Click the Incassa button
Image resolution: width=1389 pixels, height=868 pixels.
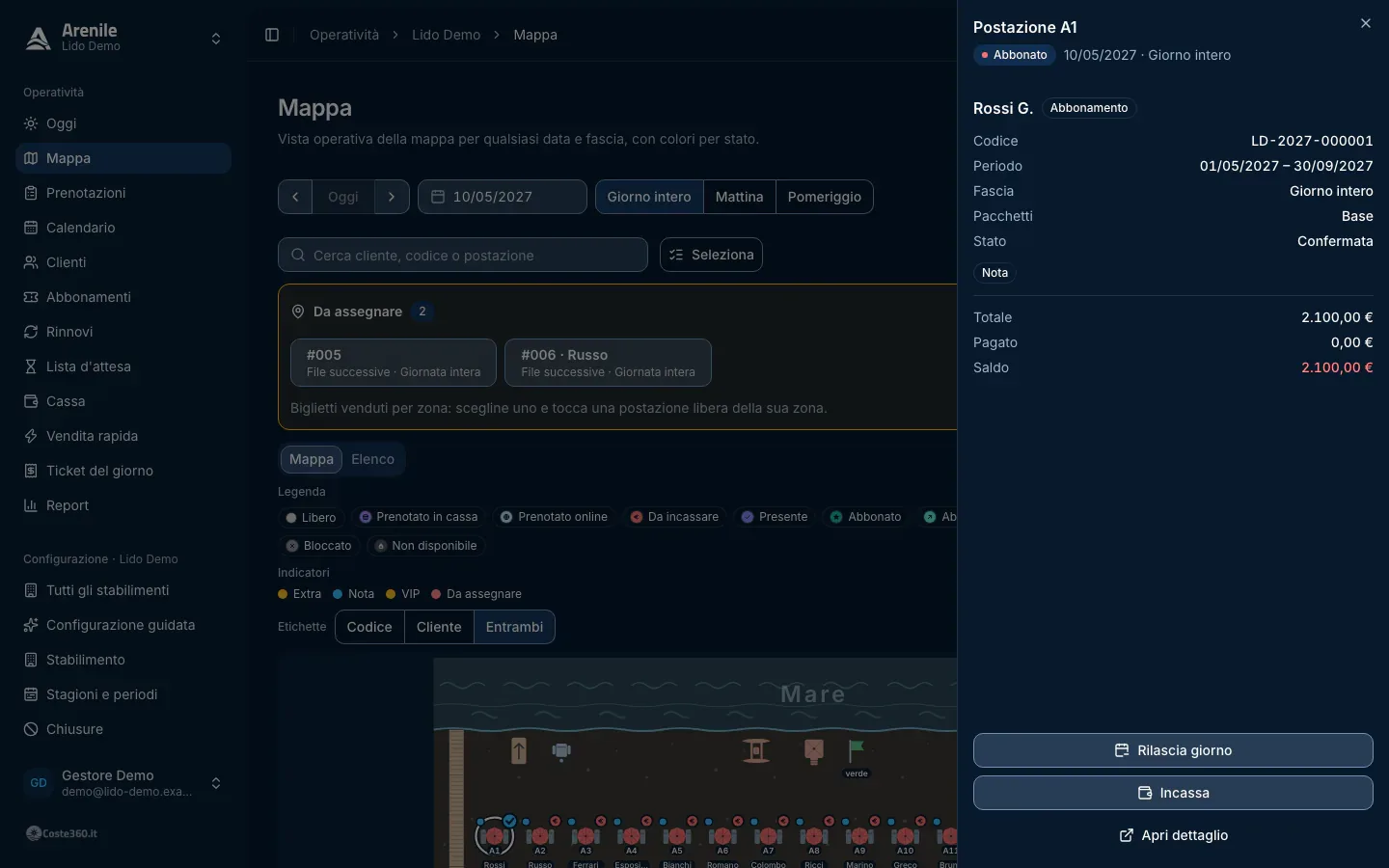coord(1173,793)
